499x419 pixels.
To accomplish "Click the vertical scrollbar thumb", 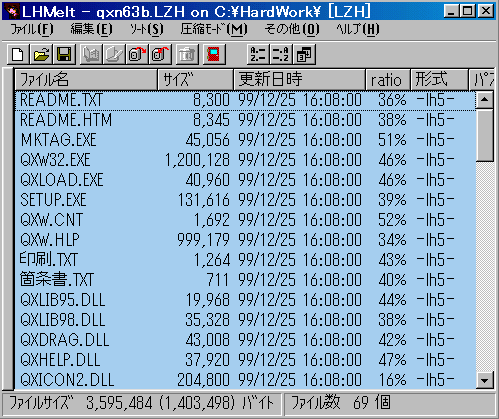I will click(485, 135).
